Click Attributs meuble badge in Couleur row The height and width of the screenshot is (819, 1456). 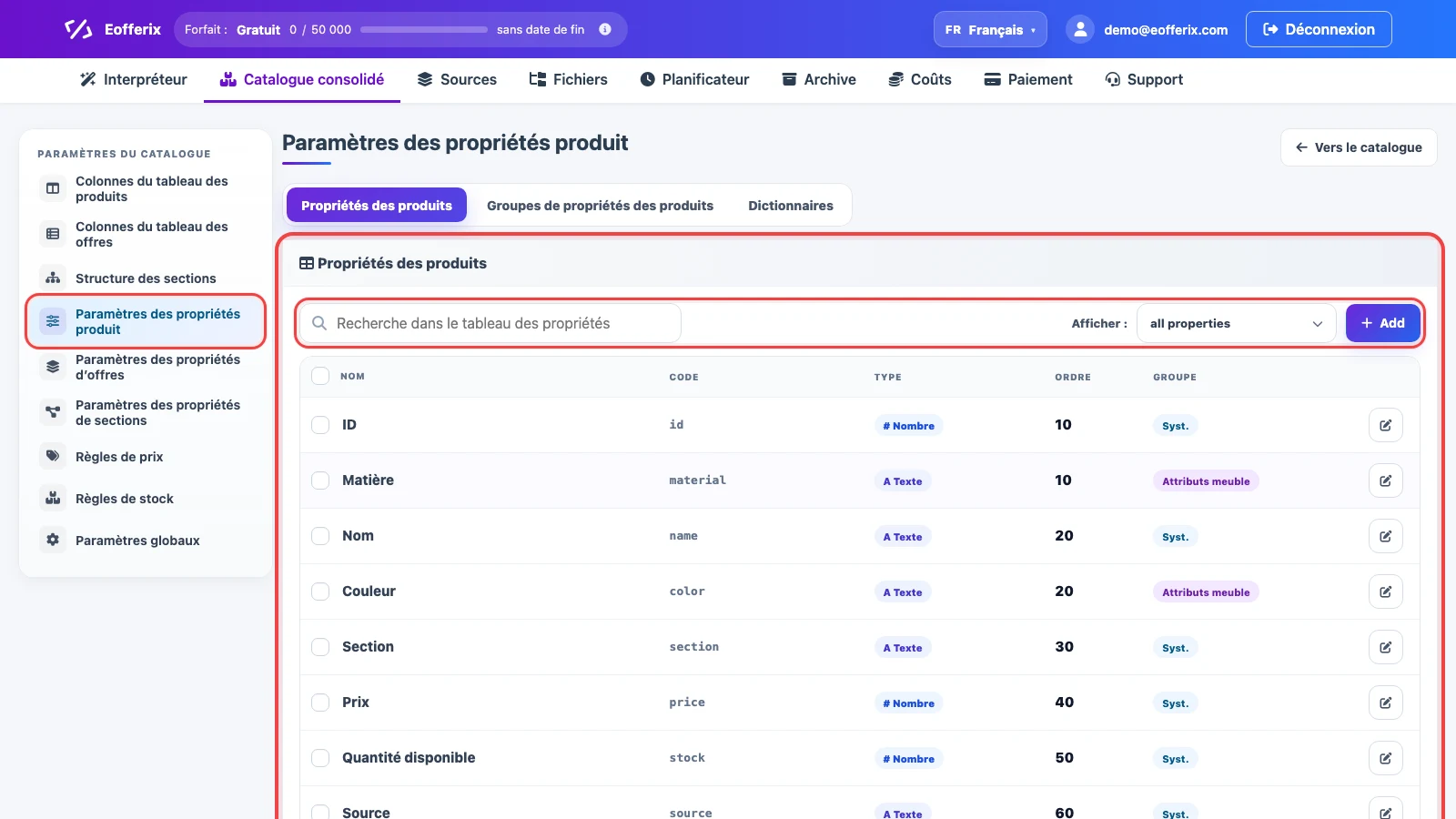(x=1206, y=591)
